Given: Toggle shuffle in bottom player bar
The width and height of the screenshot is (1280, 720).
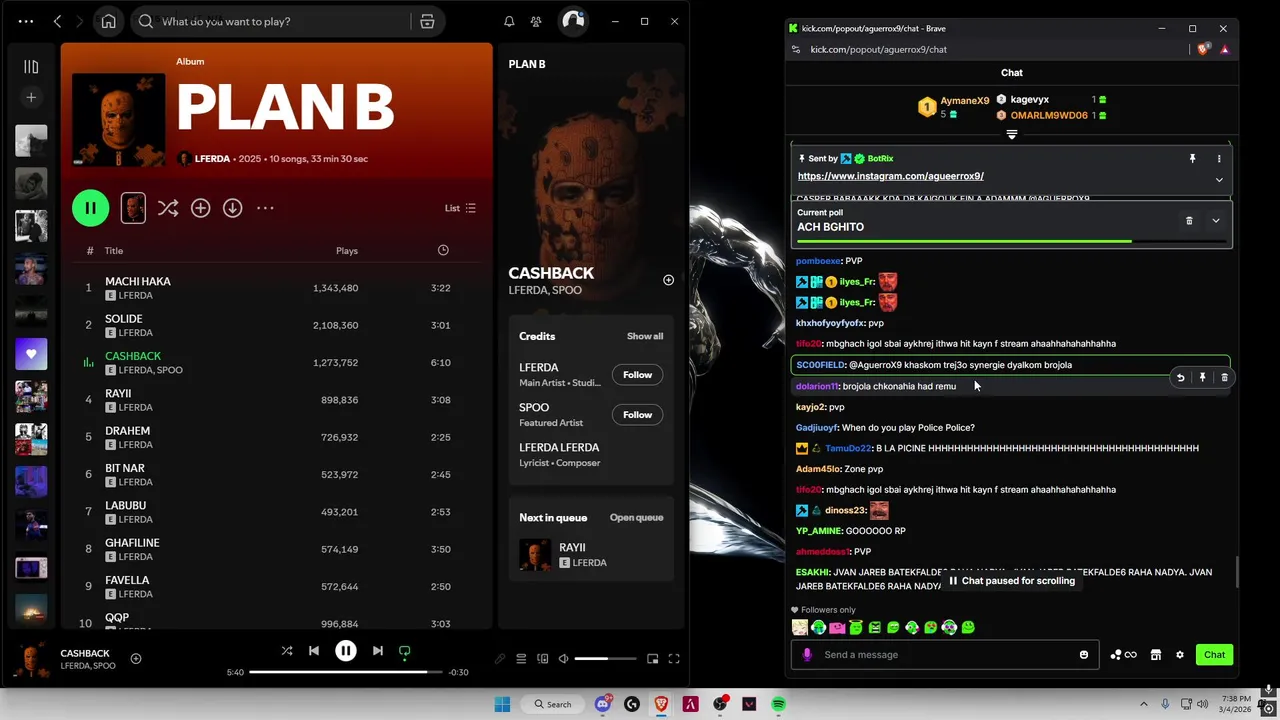Looking at the screenshot, I should (287, 651).
